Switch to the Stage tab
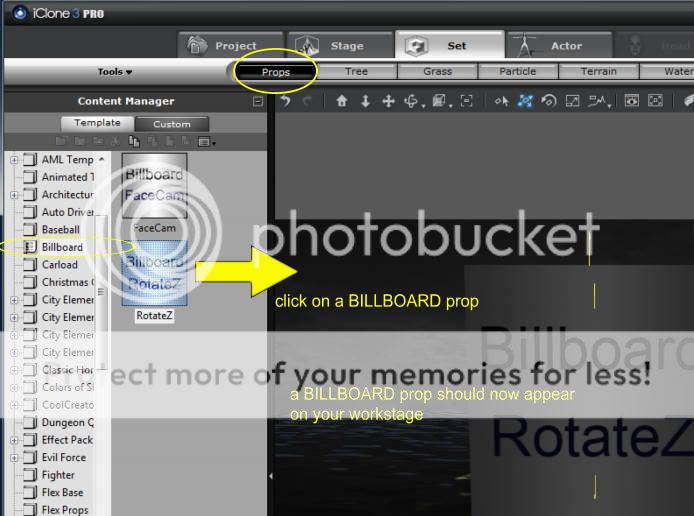 340,45
